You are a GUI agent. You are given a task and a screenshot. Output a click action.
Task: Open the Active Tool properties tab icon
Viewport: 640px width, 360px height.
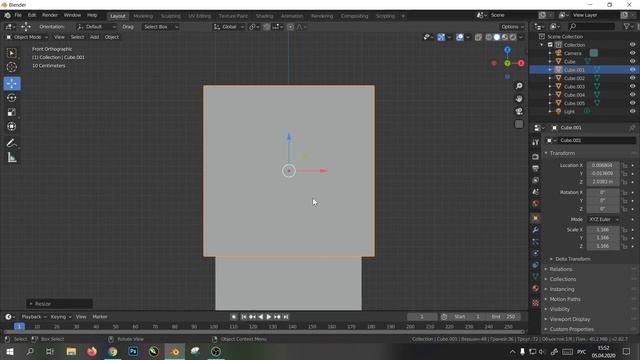coord(536,142)
